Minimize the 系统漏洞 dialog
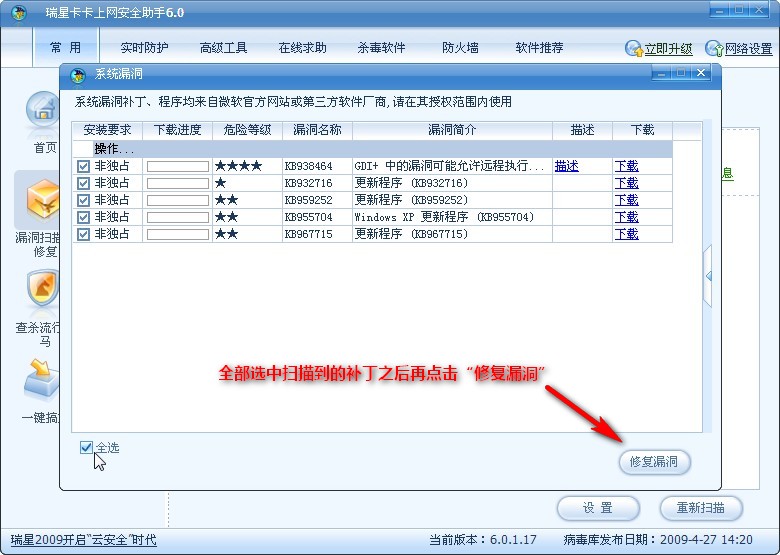Screen dimensions: 780x555 click(x=661, y=73)
